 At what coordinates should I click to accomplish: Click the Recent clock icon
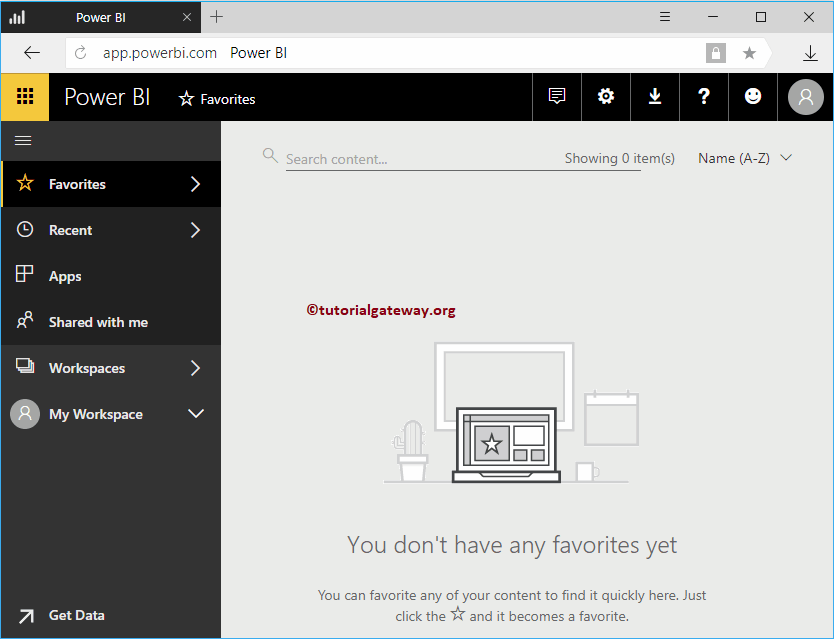[x=25, y=229]
